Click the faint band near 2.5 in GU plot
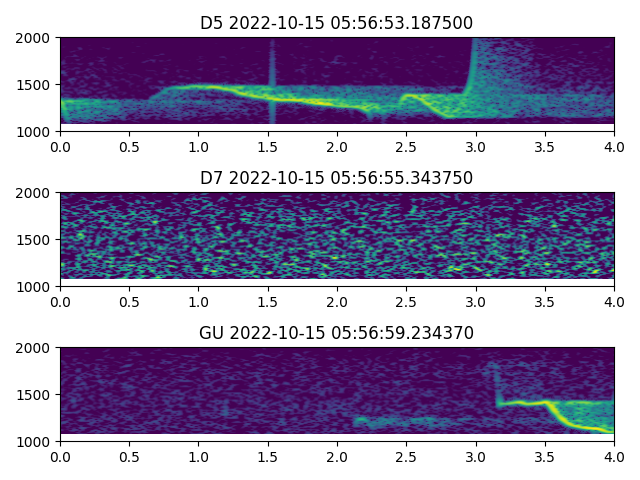Viewport: 640px width, 480px height. tap(400, 422)
